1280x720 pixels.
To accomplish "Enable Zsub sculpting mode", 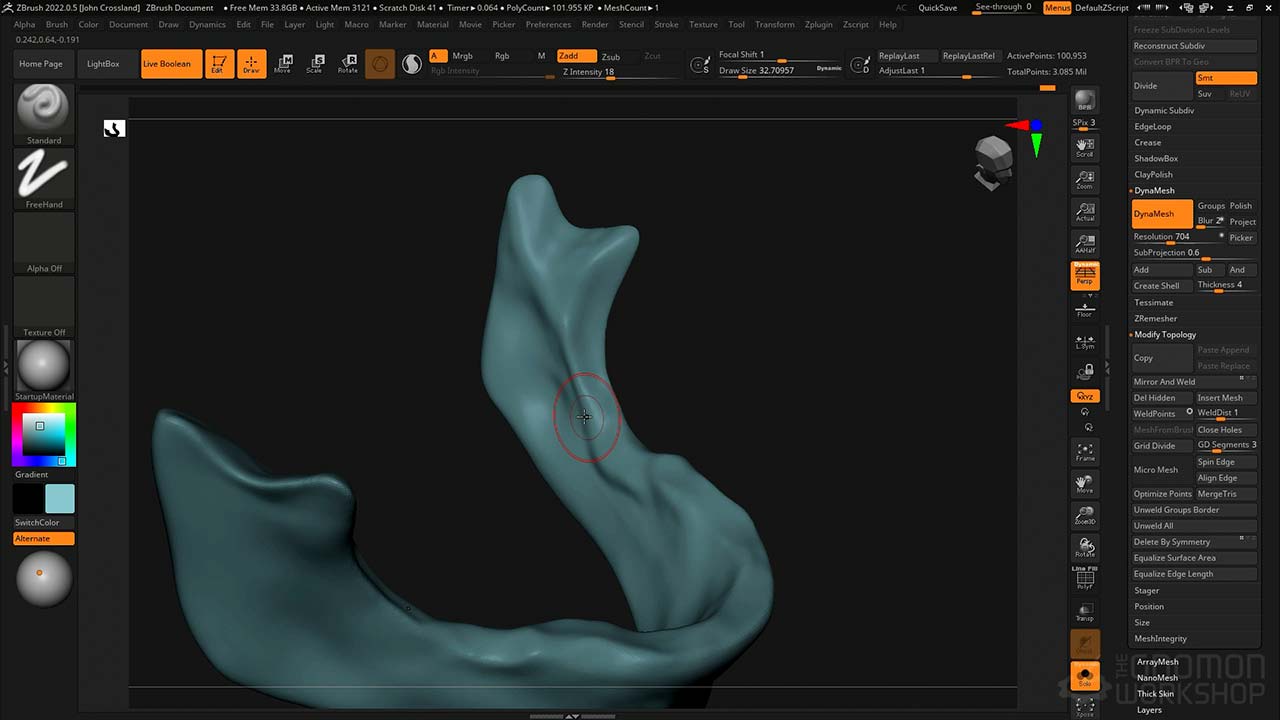I will pos(610,57).
